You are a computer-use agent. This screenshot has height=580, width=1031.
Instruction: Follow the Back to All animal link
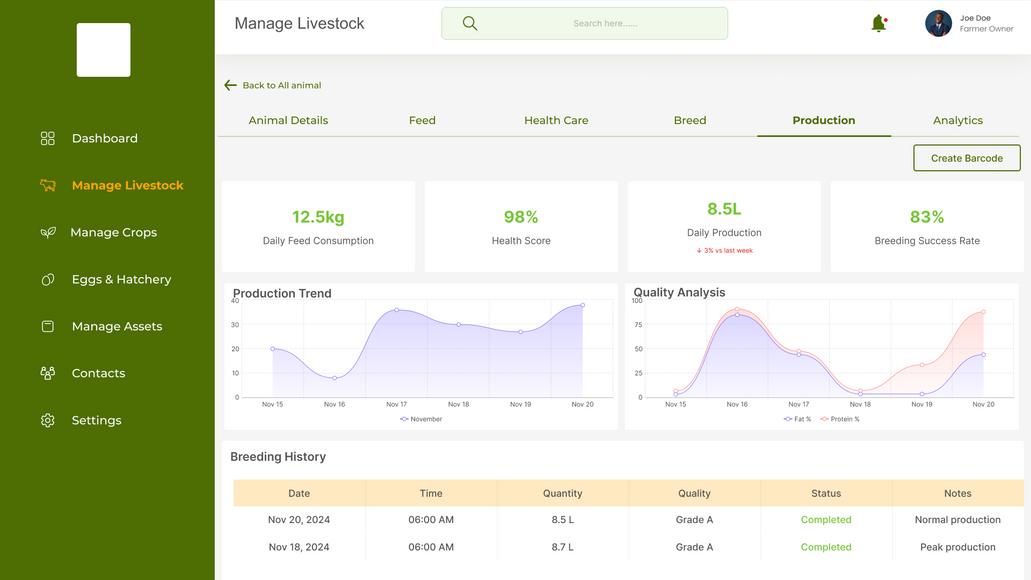click(x=281, y=85)
